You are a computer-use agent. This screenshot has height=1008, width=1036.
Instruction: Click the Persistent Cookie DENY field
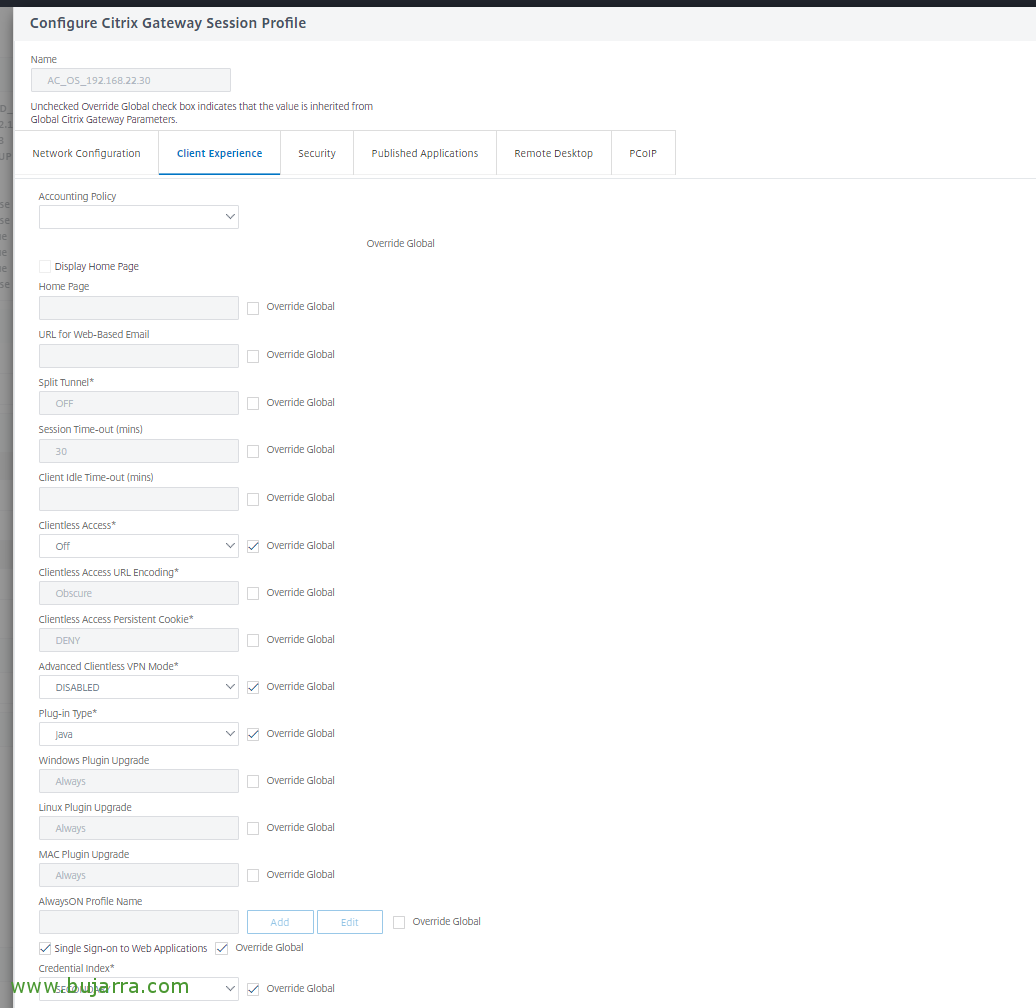[139, 640]
